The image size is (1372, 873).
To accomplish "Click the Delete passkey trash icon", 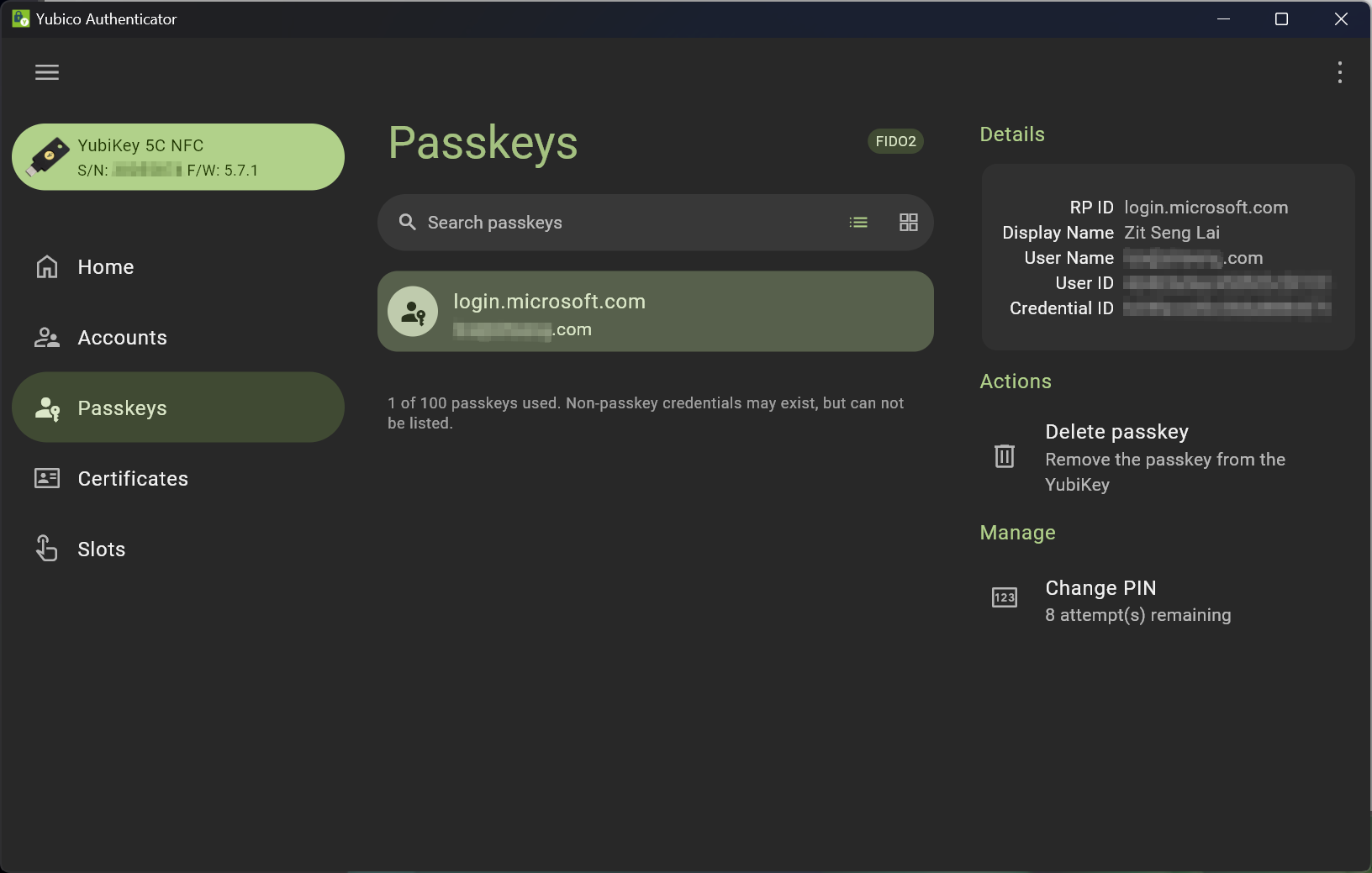I will pyautogui.click(x=1004, y=456).
